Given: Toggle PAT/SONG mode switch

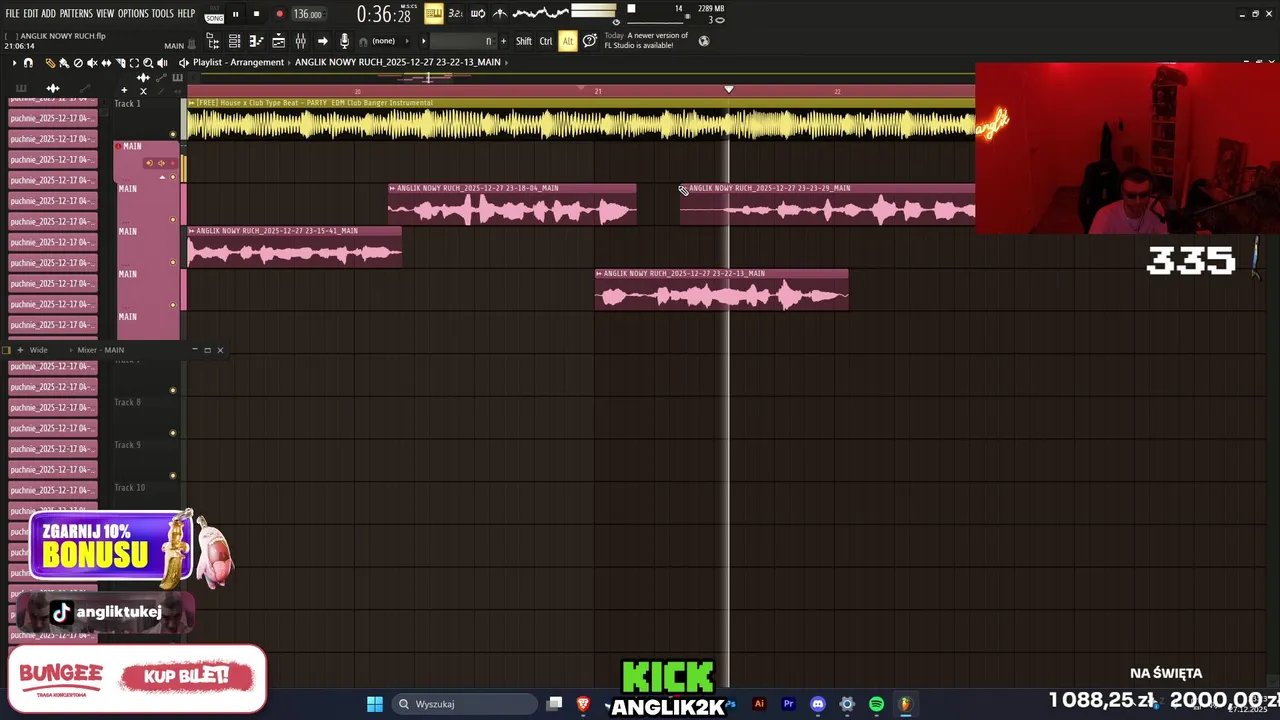Looking at the screenshot, I should point(214,14).
